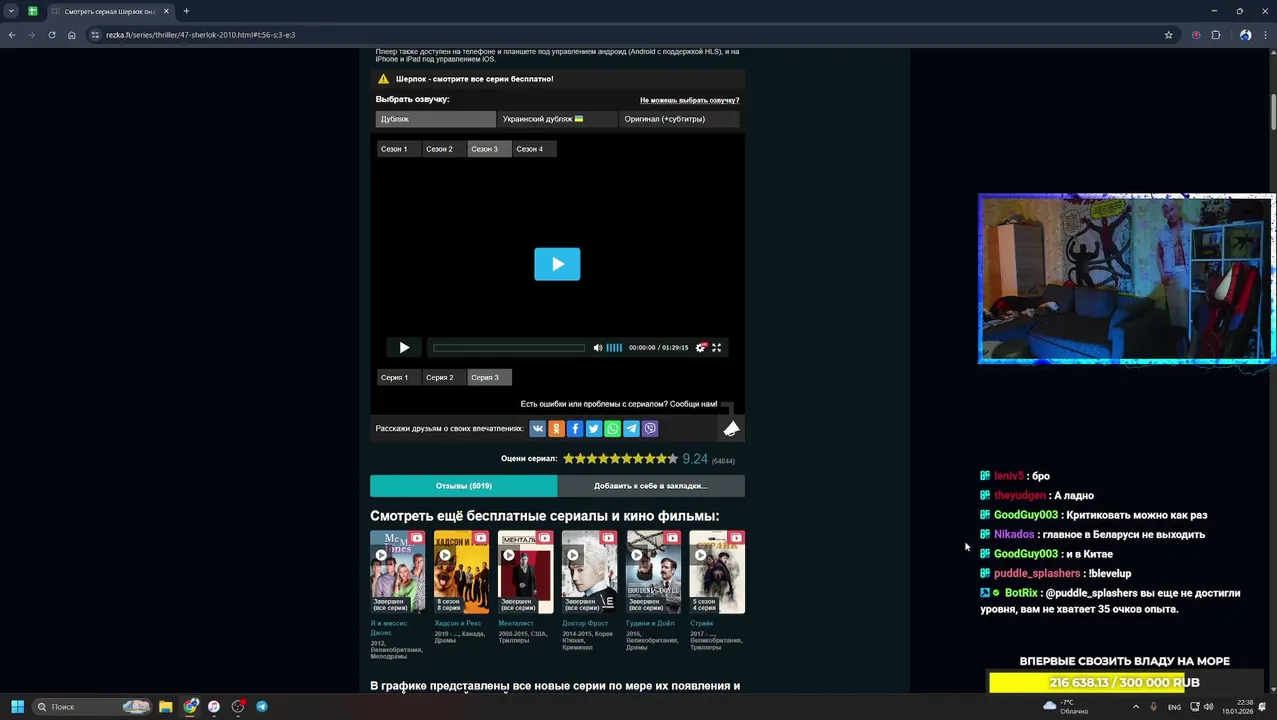This screenshot has height=720, width=1277.
Task: Click the browser home button
Action: [x=72, y=35]
